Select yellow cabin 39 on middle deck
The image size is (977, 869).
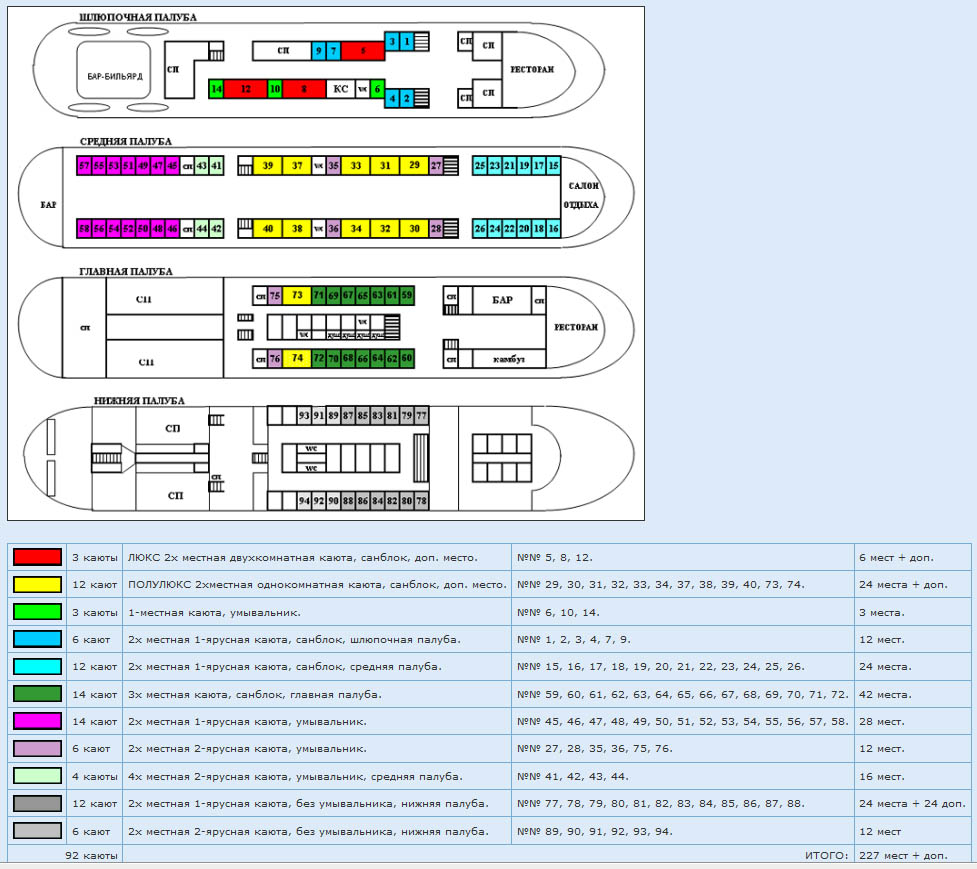(268, 166)
